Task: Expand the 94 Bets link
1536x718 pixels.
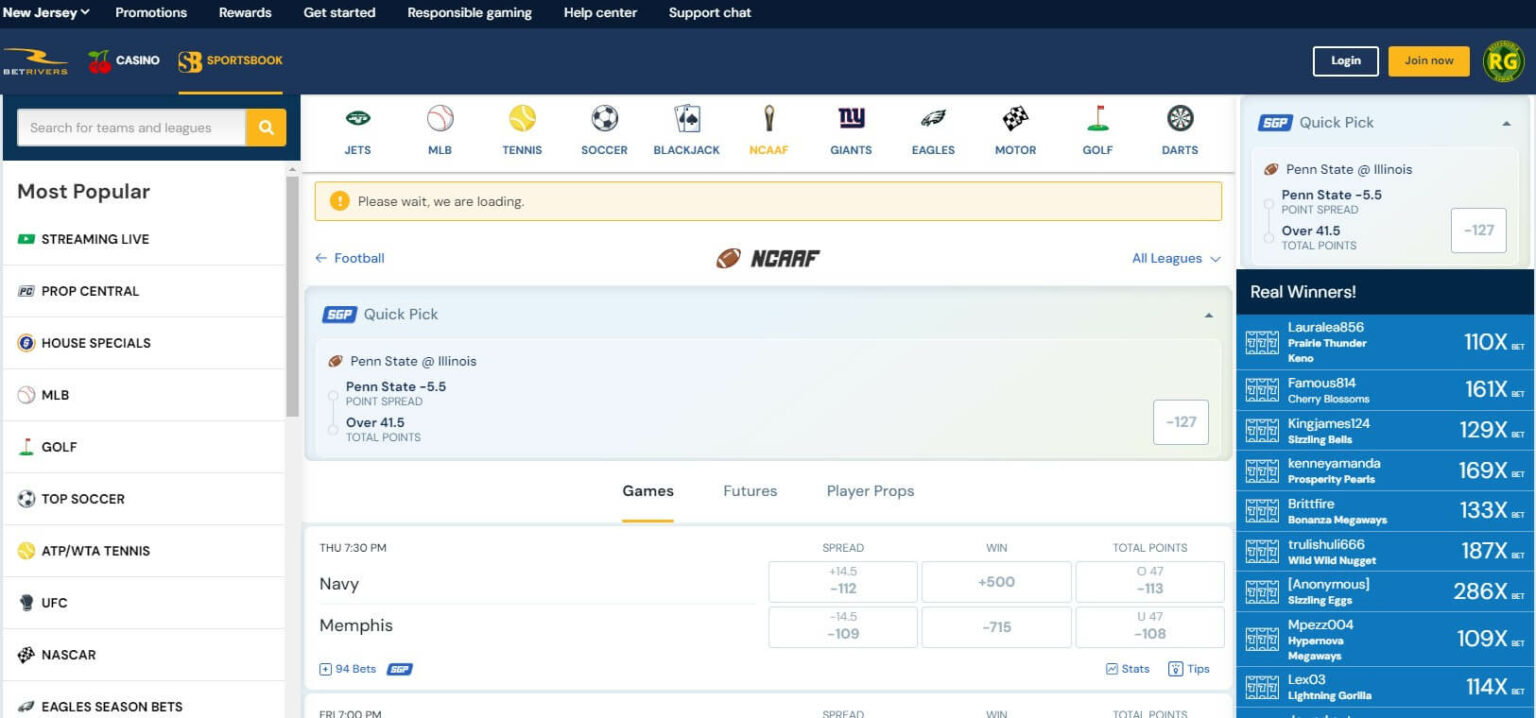Action: click(348, 669)
